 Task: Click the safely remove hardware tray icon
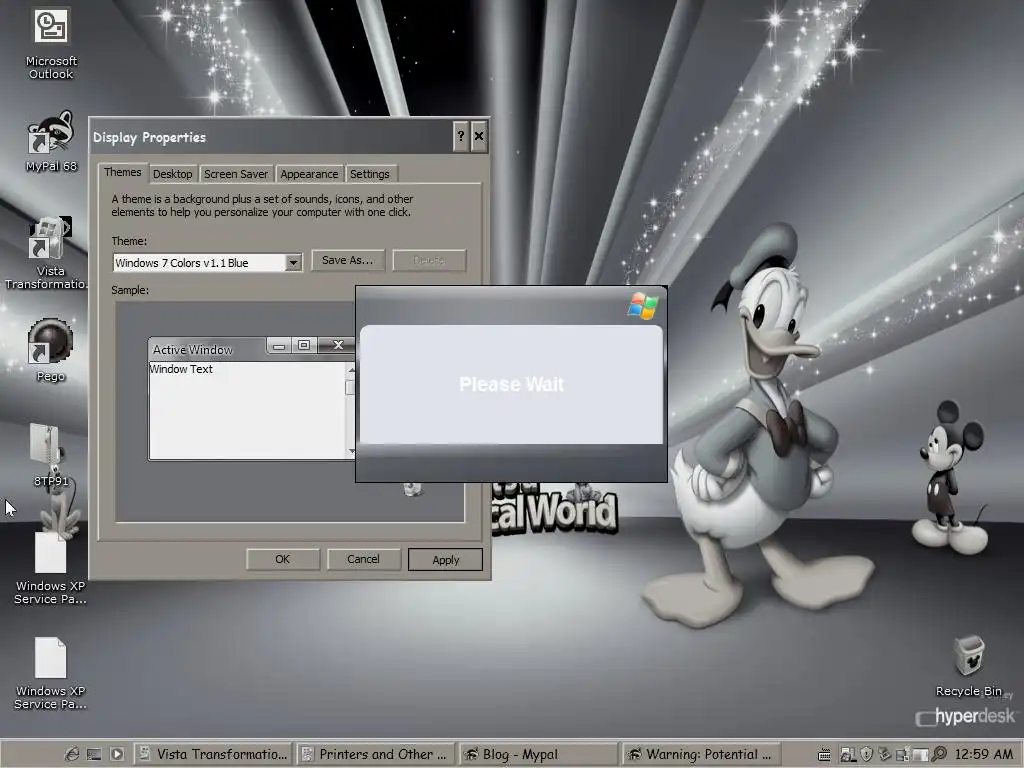884,755
